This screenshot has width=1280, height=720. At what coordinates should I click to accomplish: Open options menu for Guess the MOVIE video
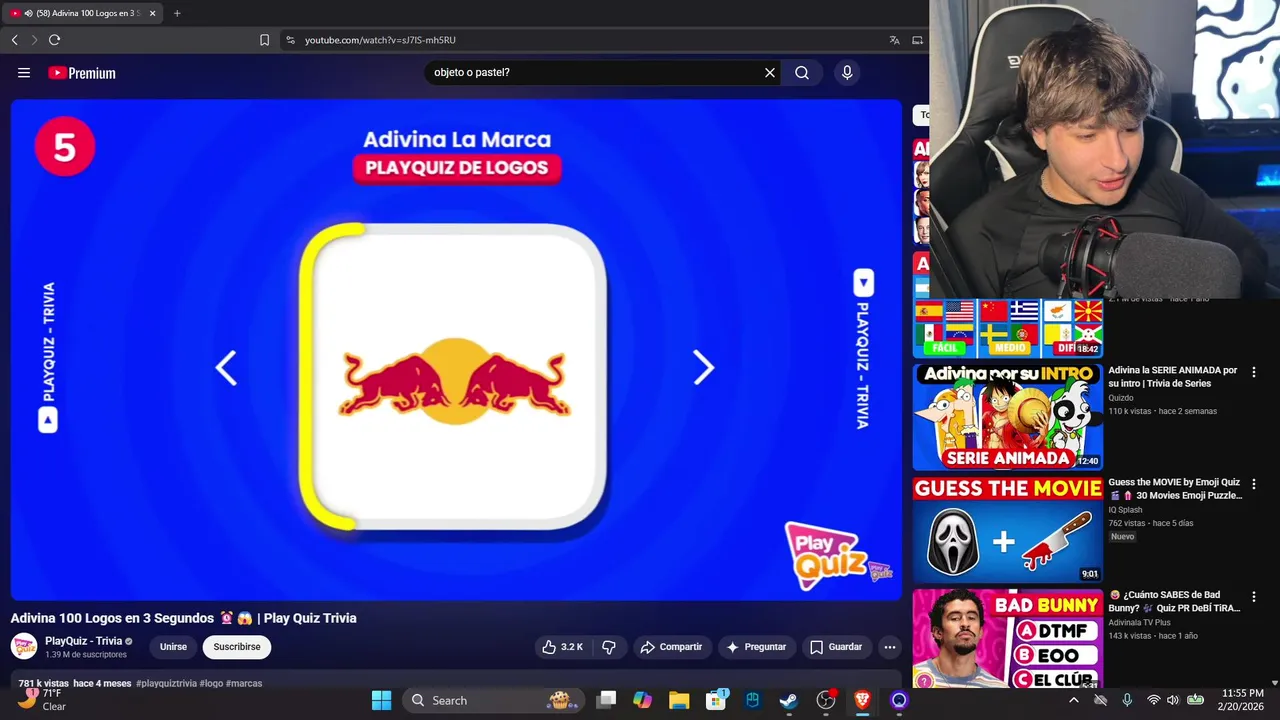(1253, 484)
